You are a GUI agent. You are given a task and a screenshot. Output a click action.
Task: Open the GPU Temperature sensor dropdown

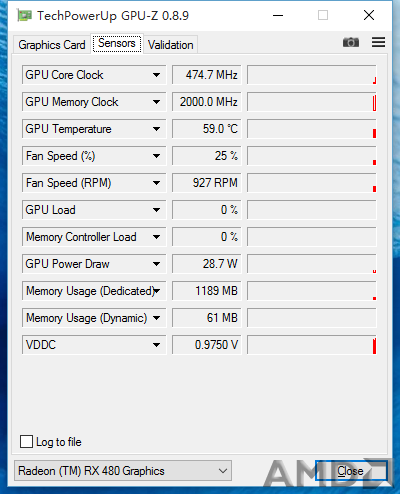(x=156, y=129)
